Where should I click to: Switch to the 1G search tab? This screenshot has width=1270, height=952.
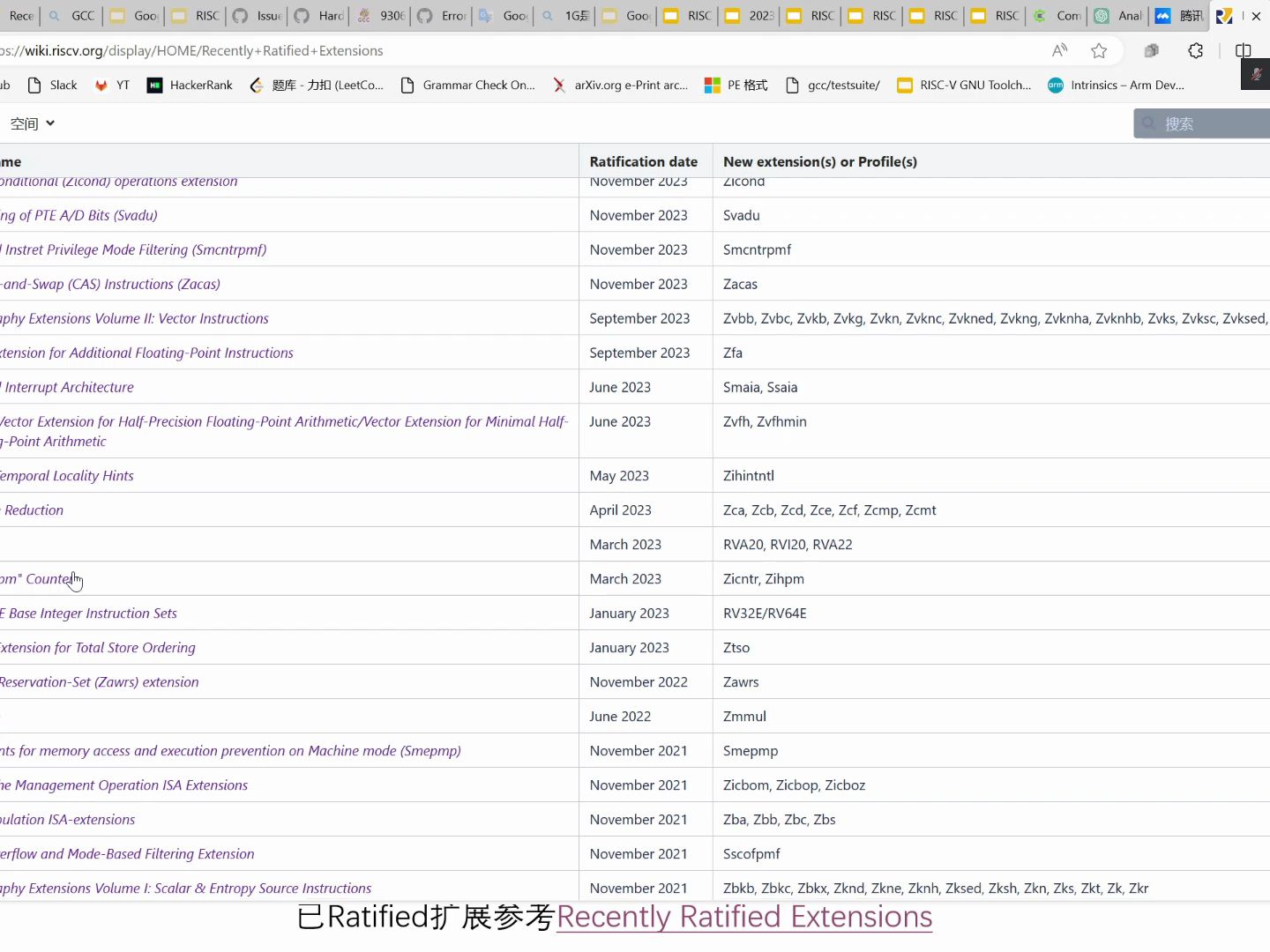pos(565,16)
